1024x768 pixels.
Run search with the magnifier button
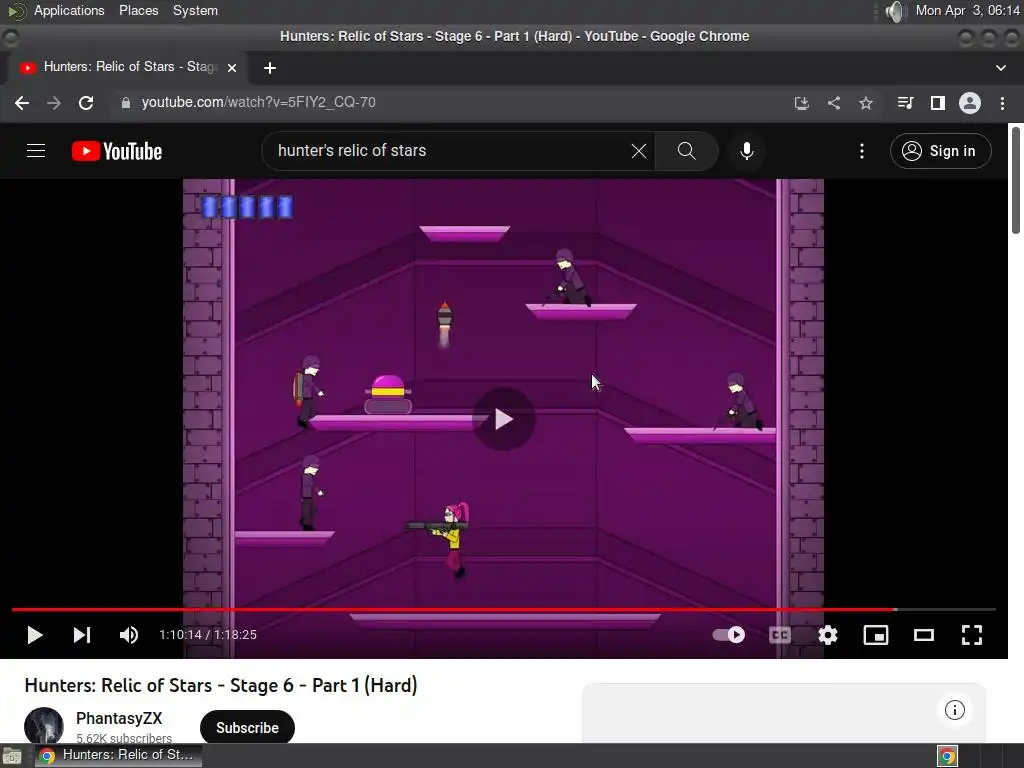point(686,151)
